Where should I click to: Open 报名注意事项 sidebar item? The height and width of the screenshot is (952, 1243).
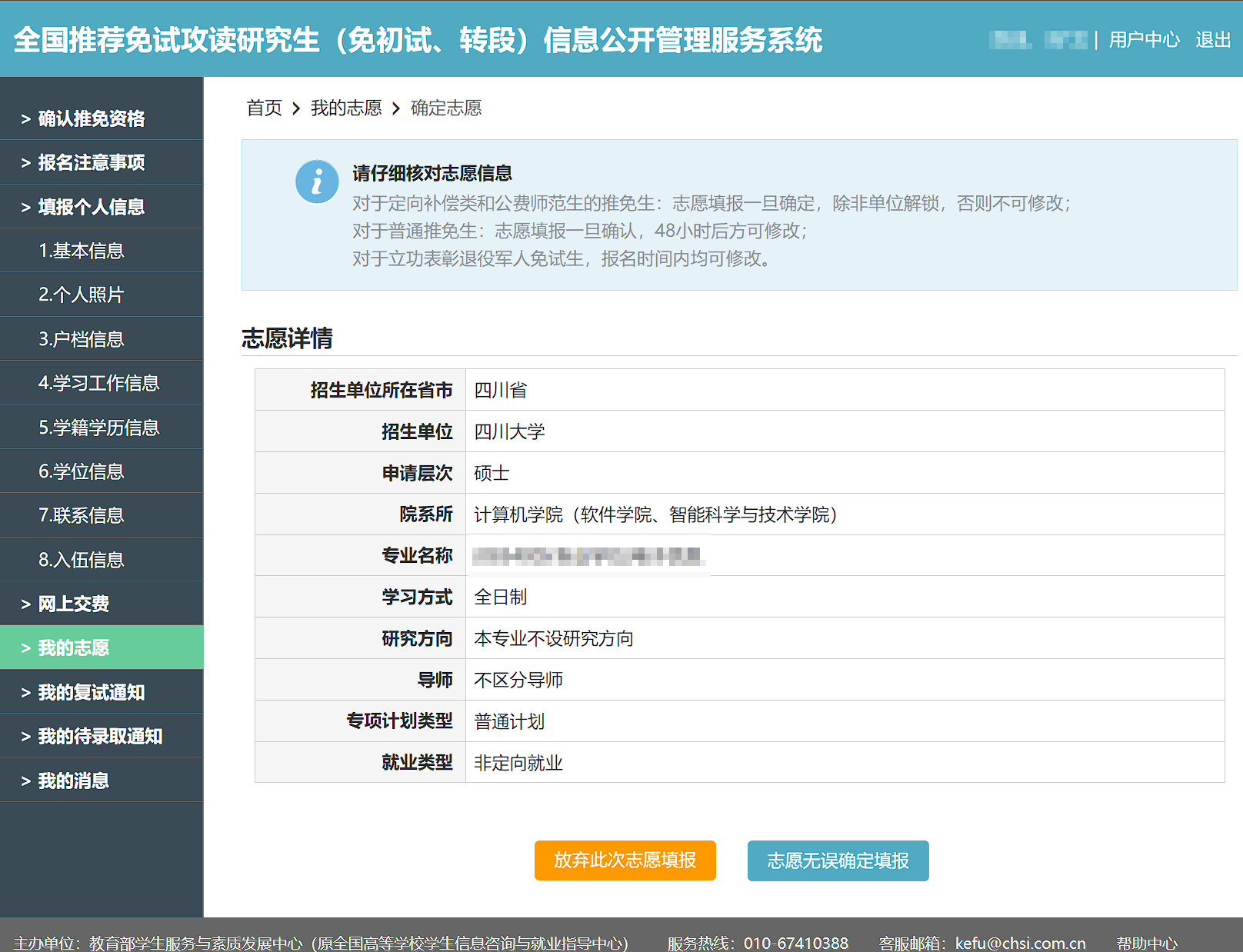(102, 162)
